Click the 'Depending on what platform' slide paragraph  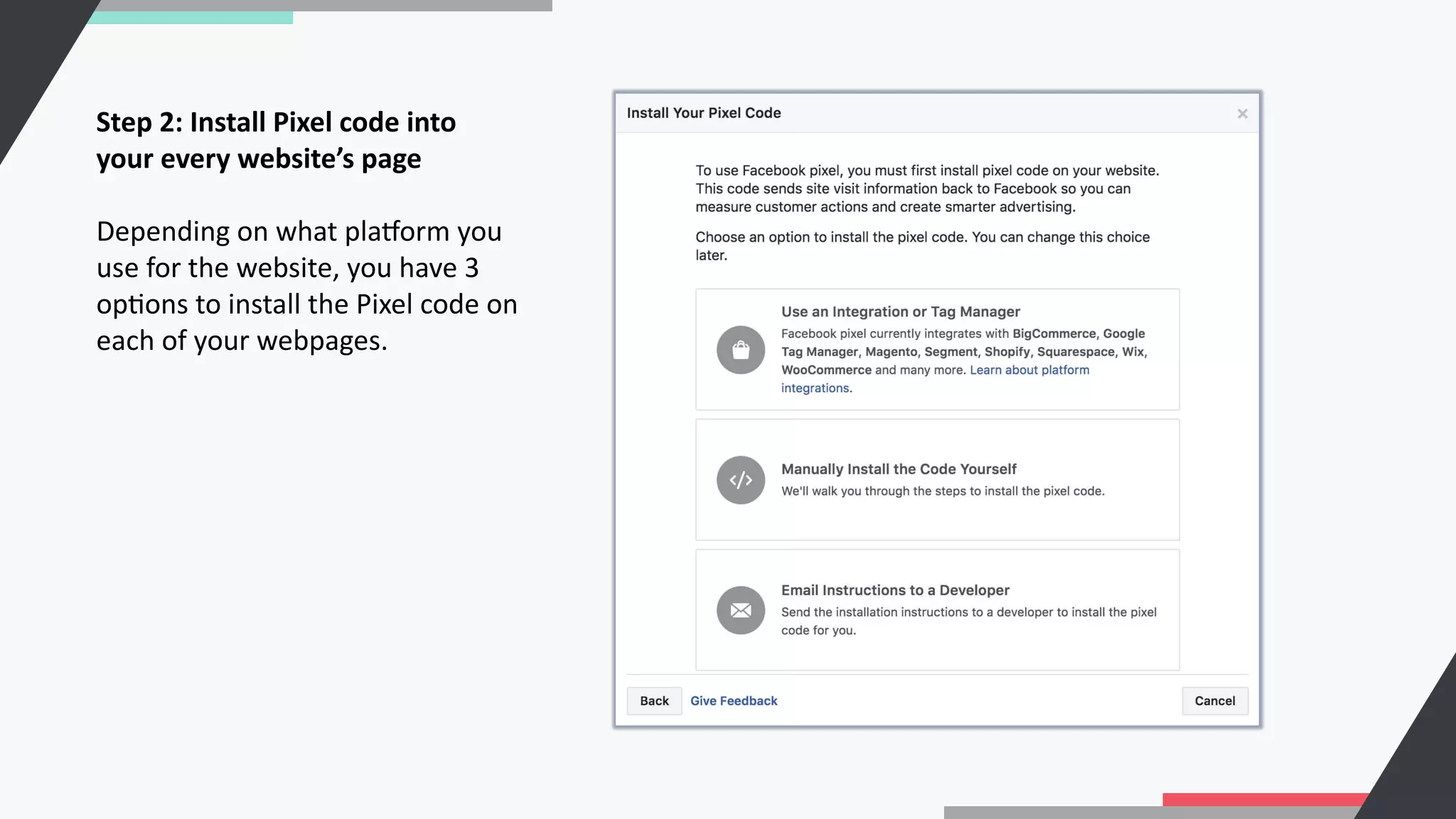click(306, 286)
